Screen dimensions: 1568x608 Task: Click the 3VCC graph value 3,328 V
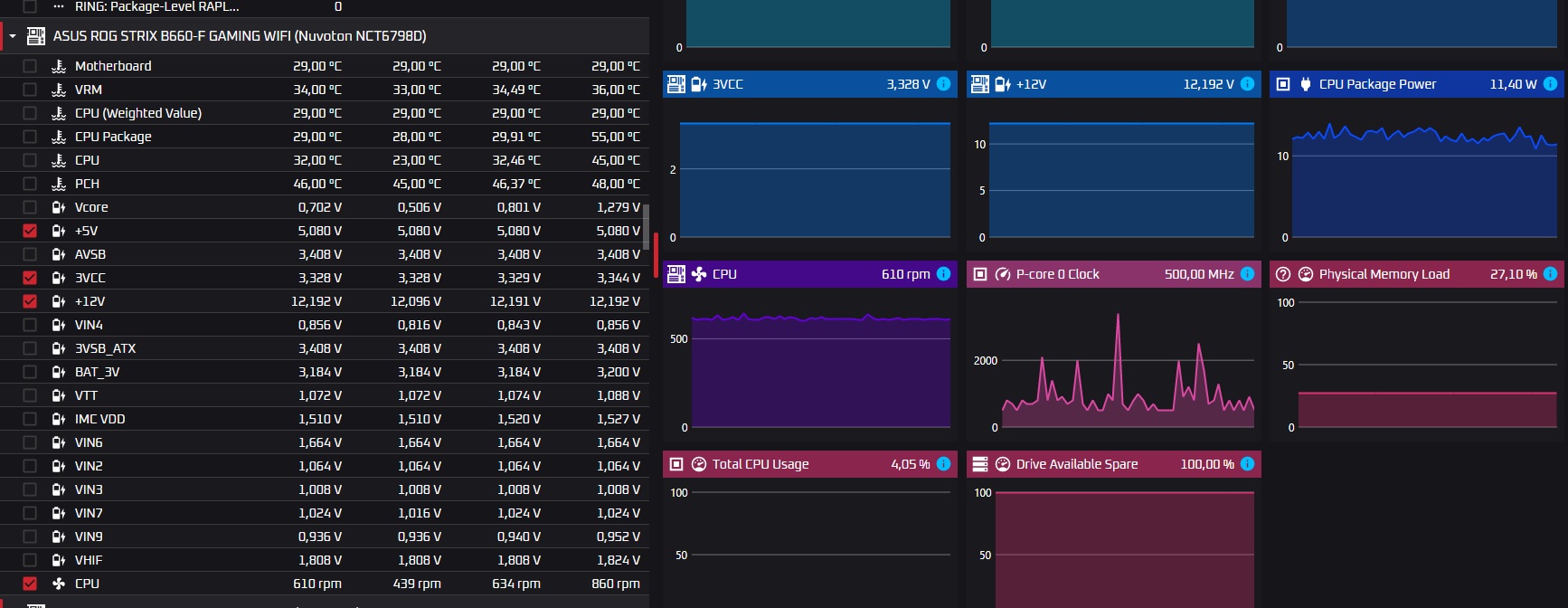[x=908, y=84]
